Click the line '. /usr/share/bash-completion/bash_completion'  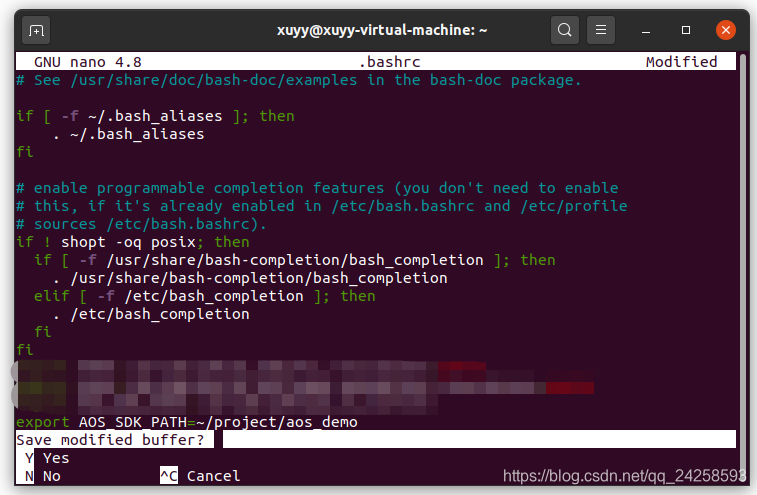[x=250, y=278]
